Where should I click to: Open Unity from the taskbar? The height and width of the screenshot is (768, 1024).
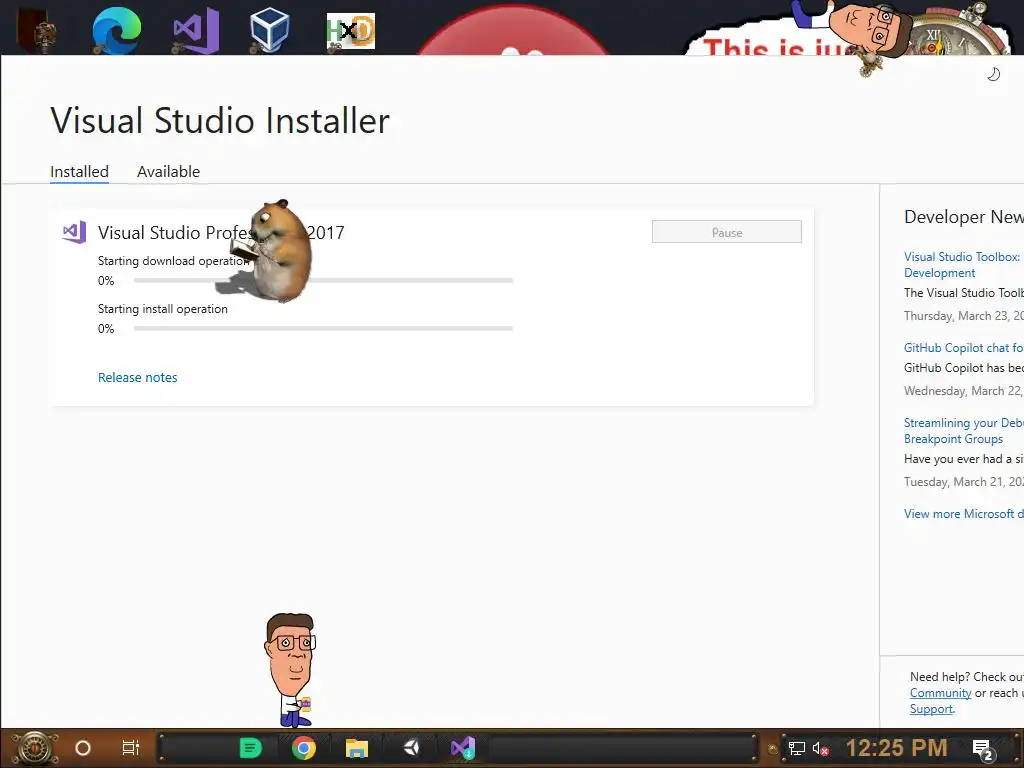[x=411, y=747]
